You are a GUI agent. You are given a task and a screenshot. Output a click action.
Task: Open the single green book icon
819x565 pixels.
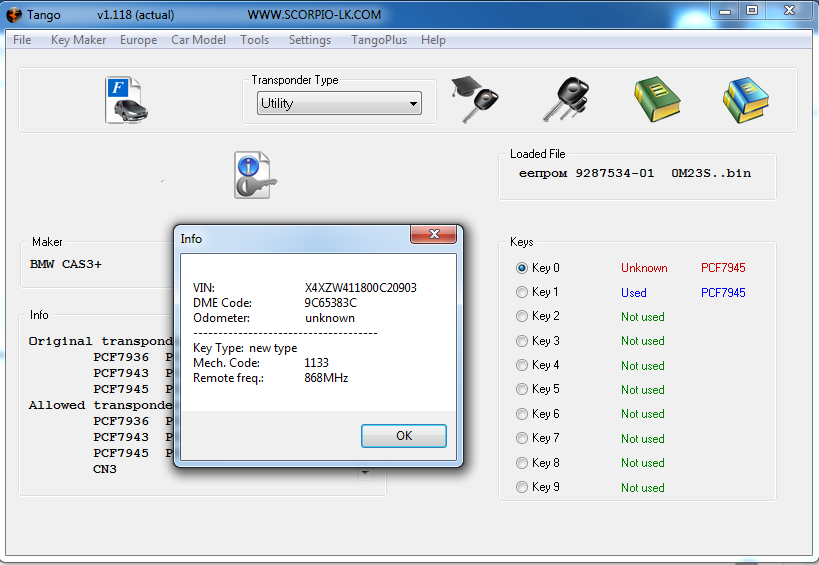pyautogui.click(x=657, y=99)
